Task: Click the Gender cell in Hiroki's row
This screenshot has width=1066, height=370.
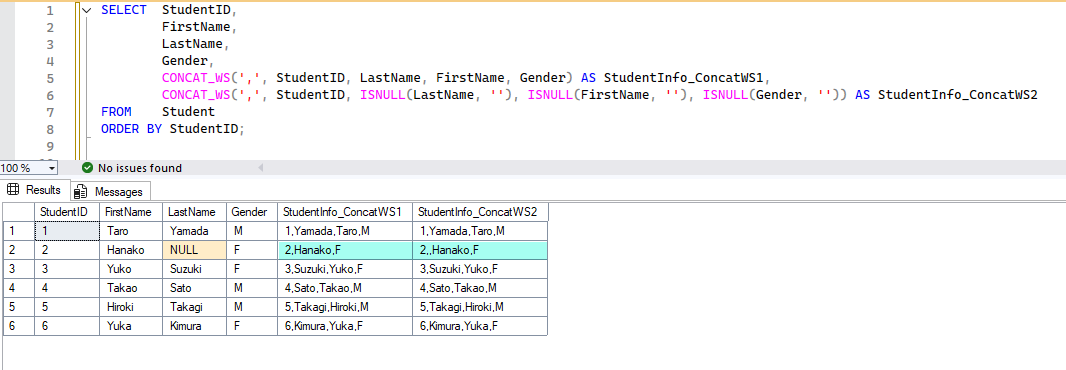Action: click(252, 307)
